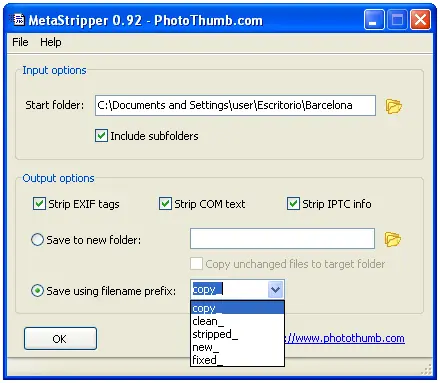The height and width of the screenshot is (383, 440).
Task: Choose the clean_ prefix option
Action: [237, 321]
